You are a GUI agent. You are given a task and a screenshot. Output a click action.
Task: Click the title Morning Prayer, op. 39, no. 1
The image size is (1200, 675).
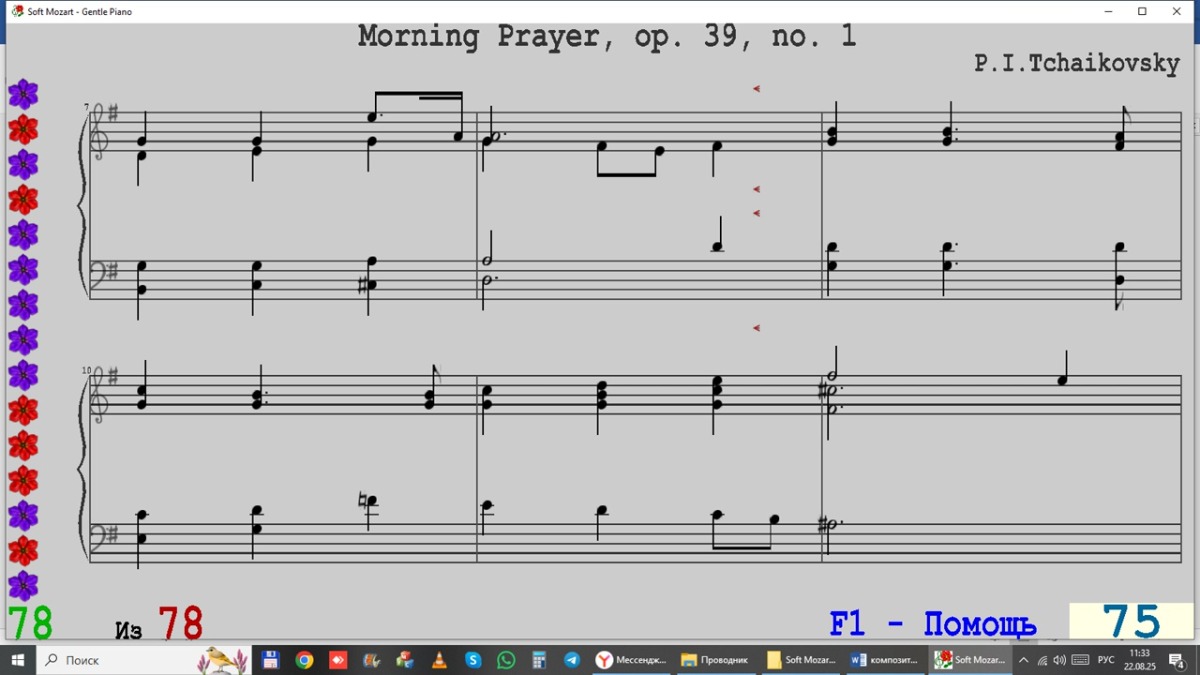point(607,36)
